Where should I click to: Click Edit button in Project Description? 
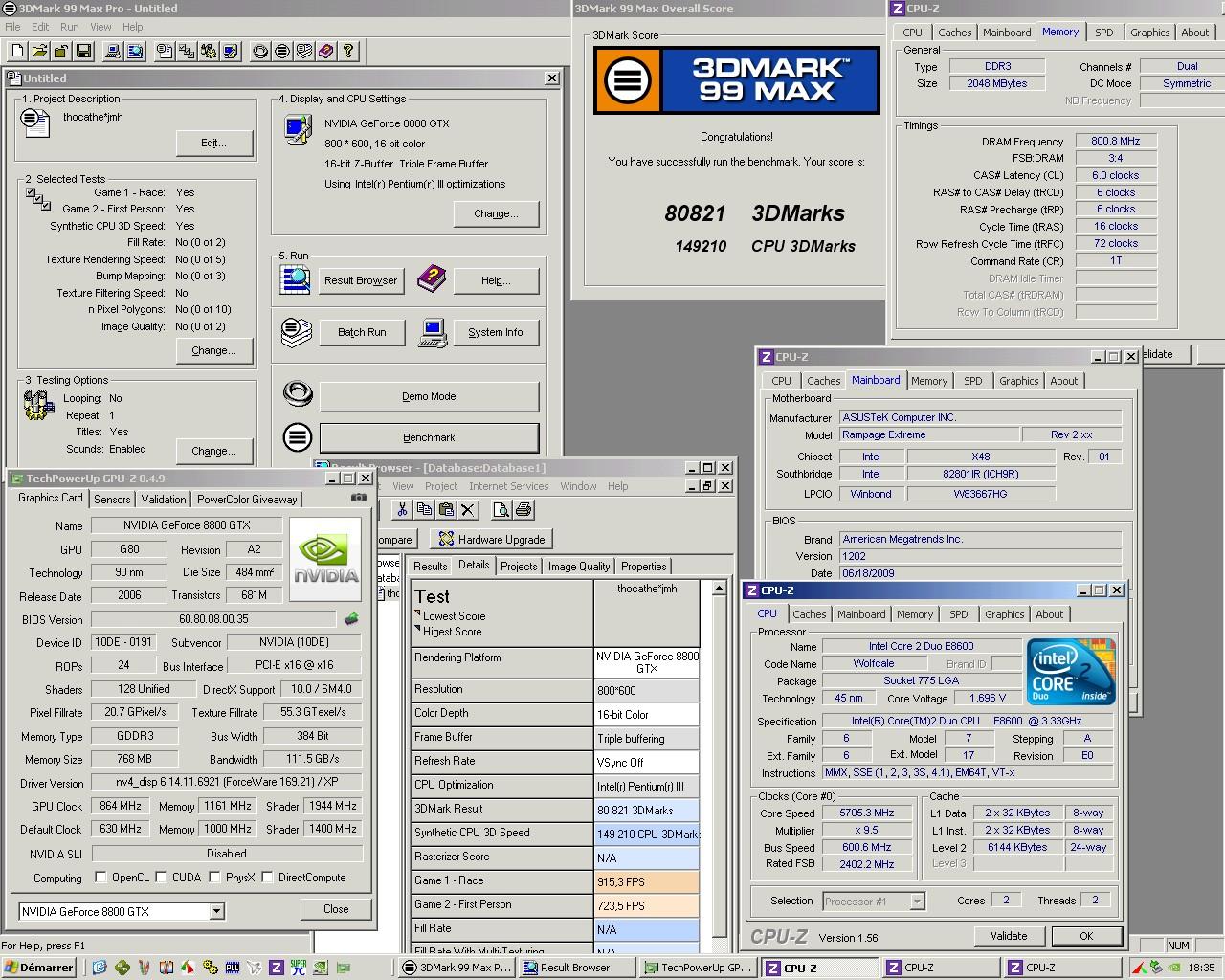coord(213,143)
